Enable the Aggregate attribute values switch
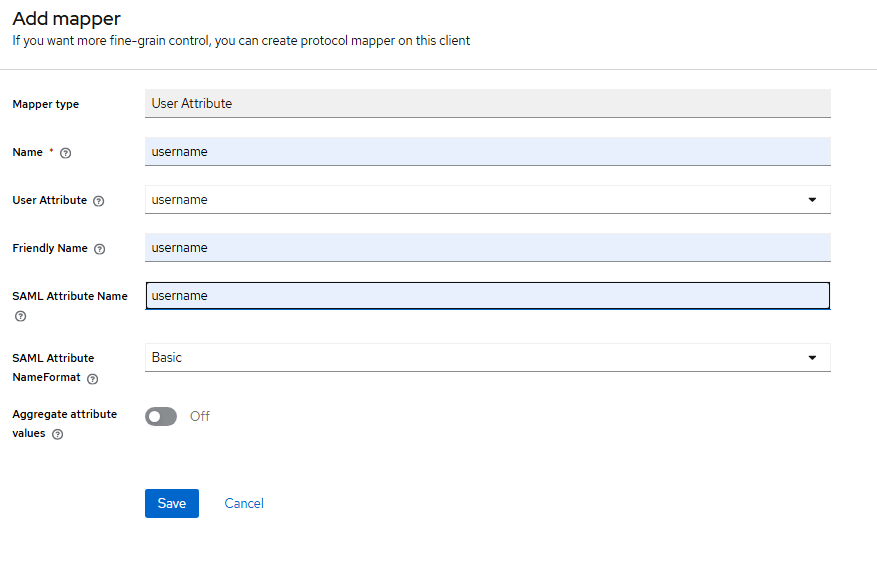 pyautogui.click(x=161, y=416)
